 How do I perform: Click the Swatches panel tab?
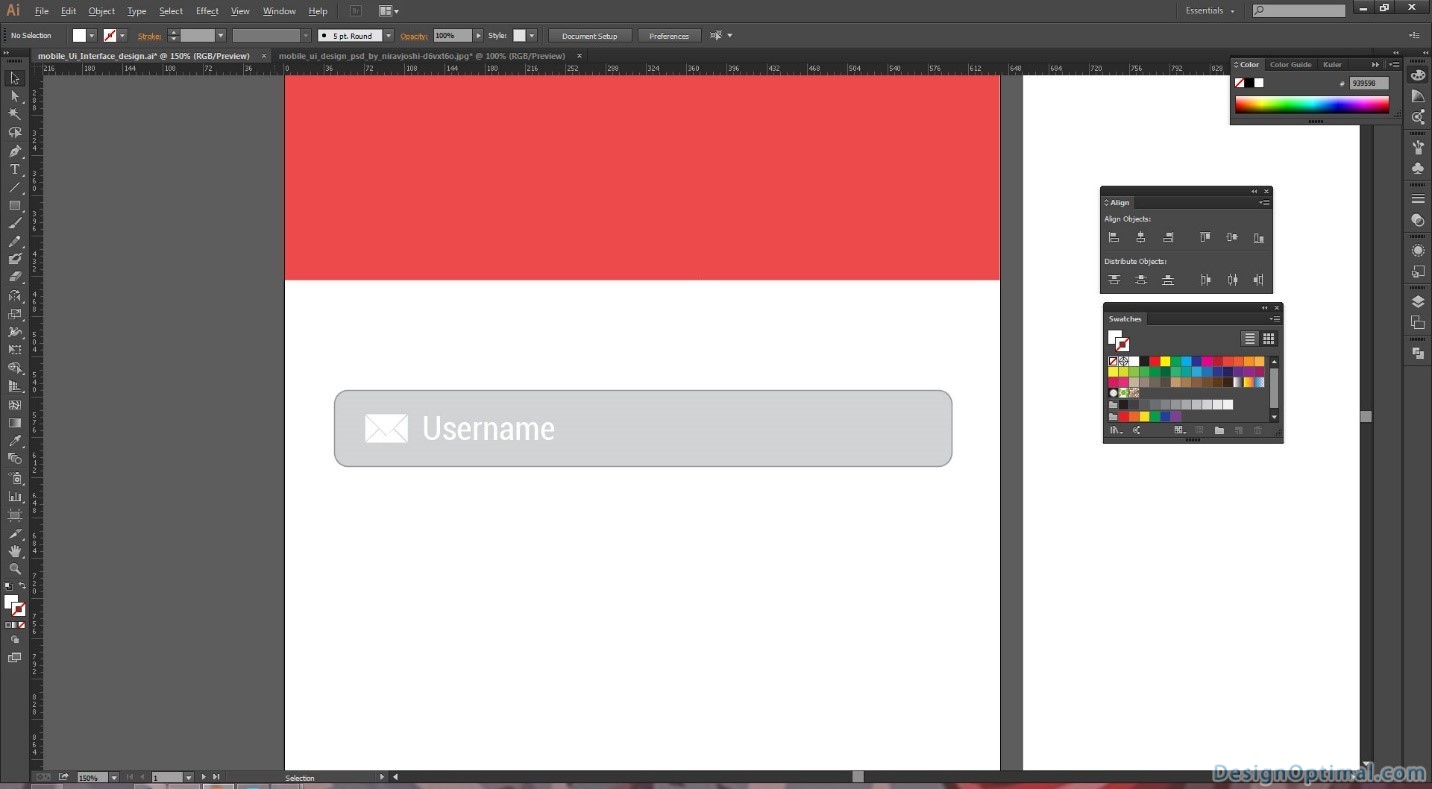(x=1125, y=319)
